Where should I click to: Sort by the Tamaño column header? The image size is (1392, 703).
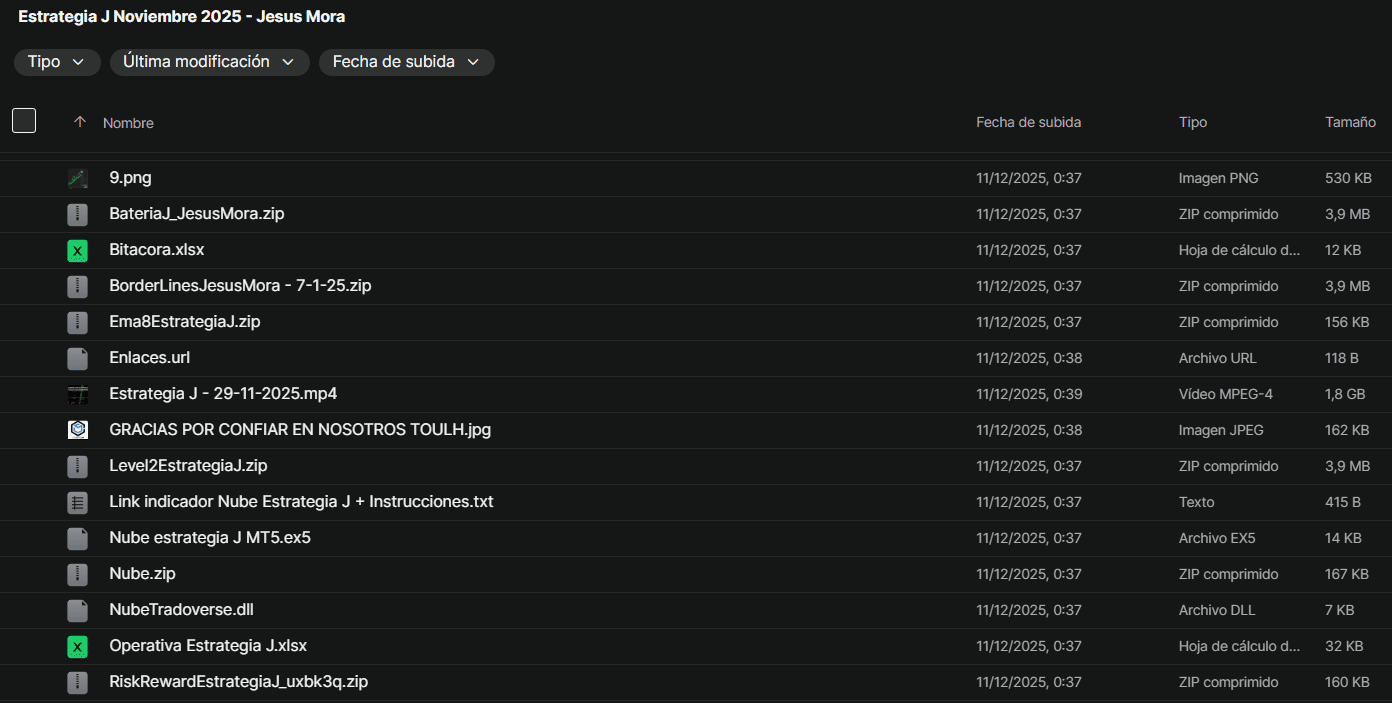coord(1350,122)
